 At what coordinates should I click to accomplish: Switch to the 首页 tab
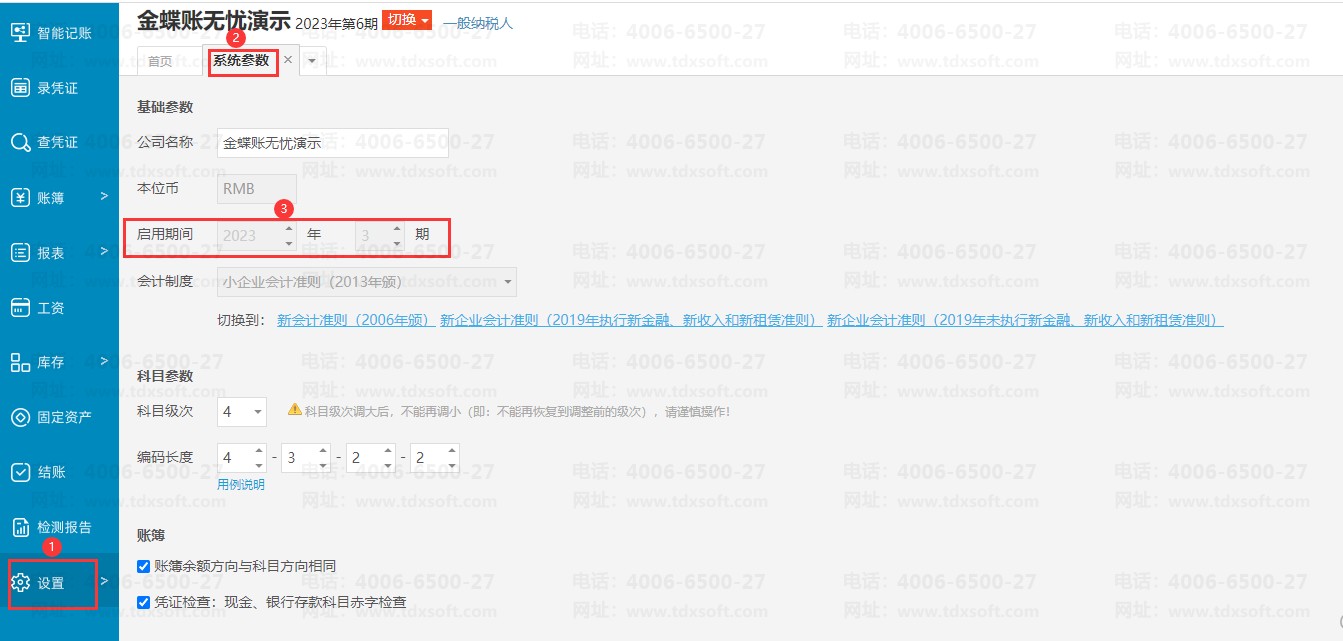160,61
